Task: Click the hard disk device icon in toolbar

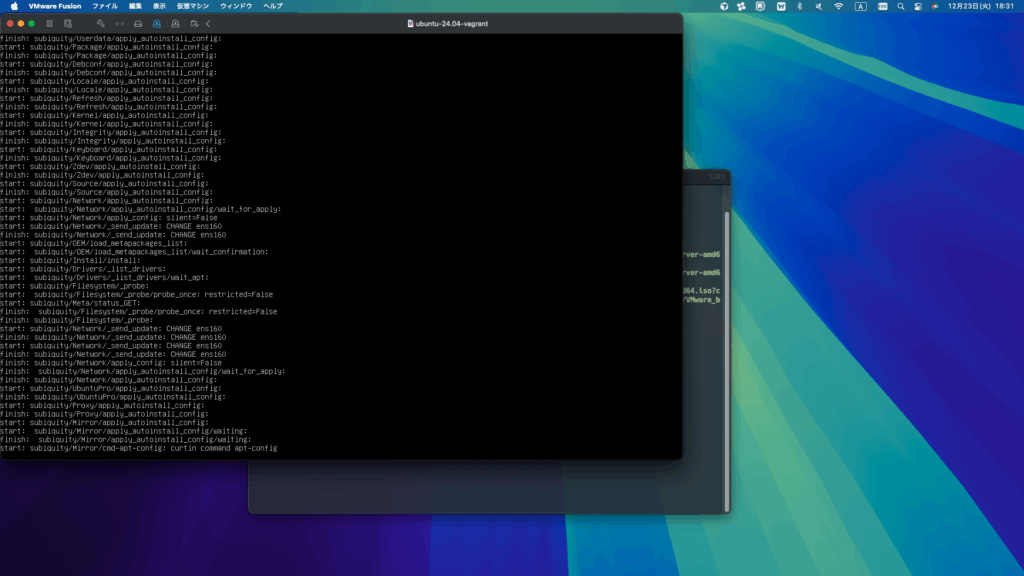Action: (138, 22)
